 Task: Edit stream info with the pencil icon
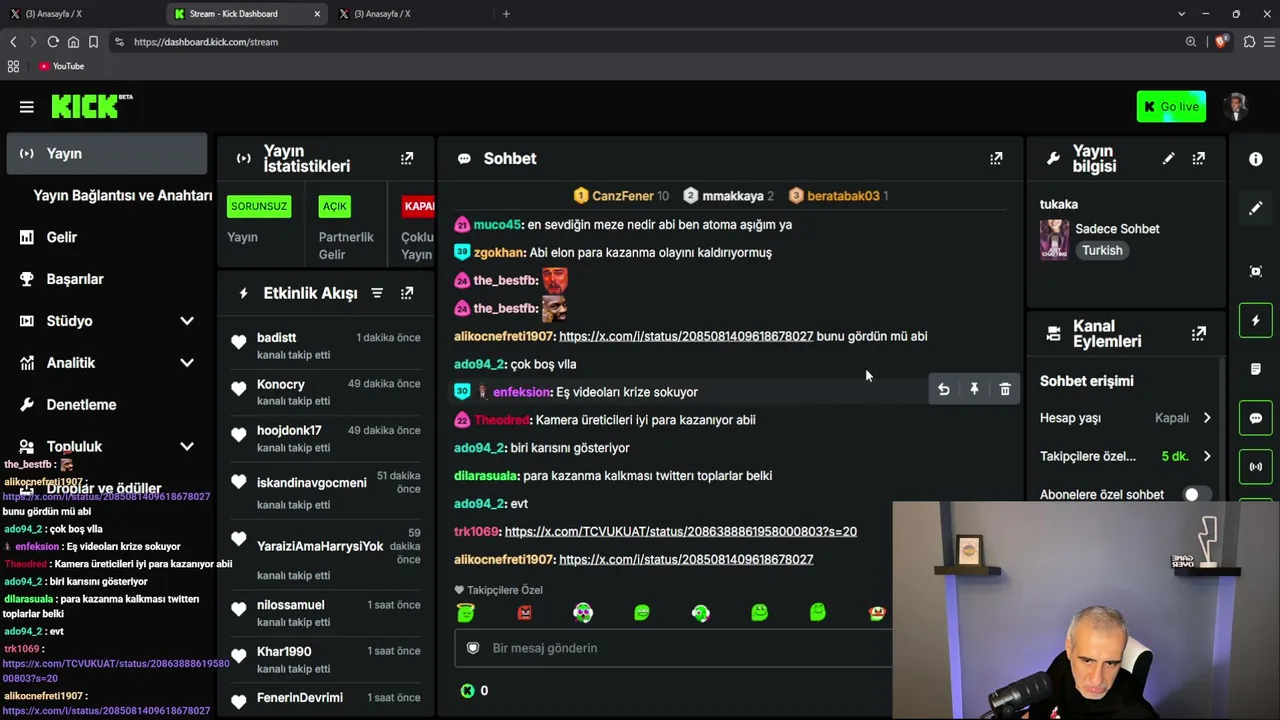[1168, 158]
